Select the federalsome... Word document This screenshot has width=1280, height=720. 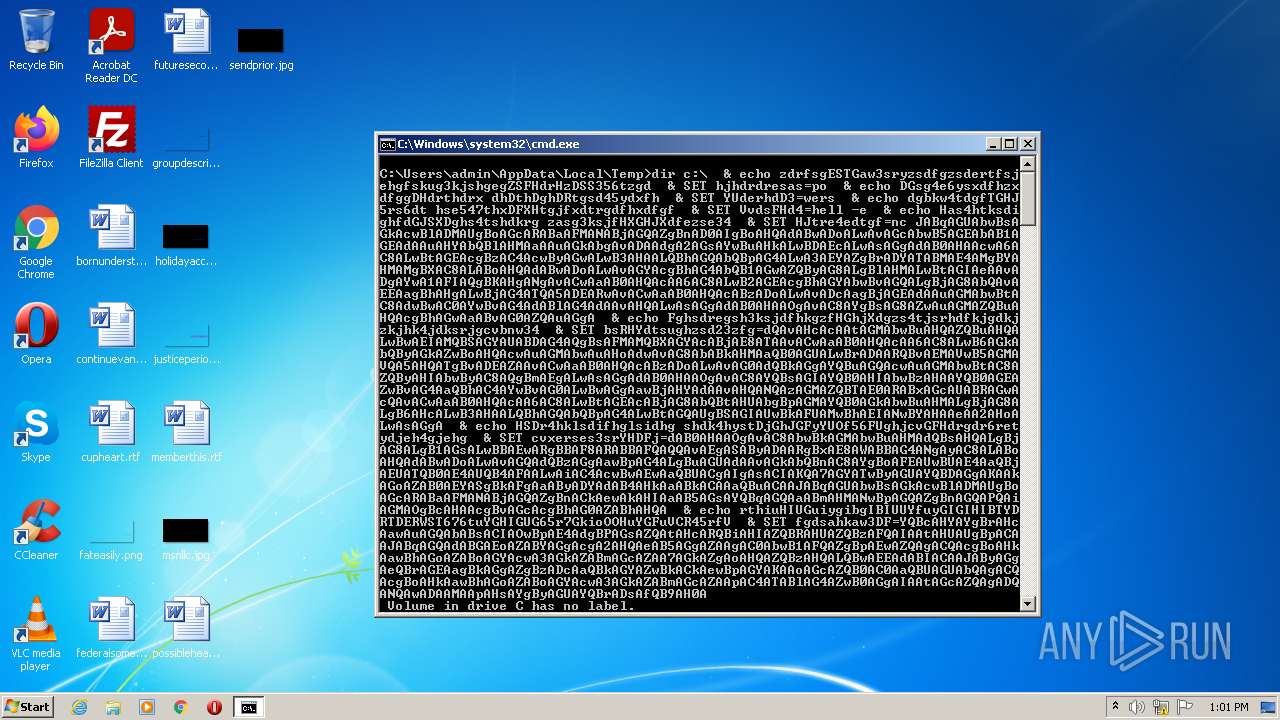(x=111, y=628)
